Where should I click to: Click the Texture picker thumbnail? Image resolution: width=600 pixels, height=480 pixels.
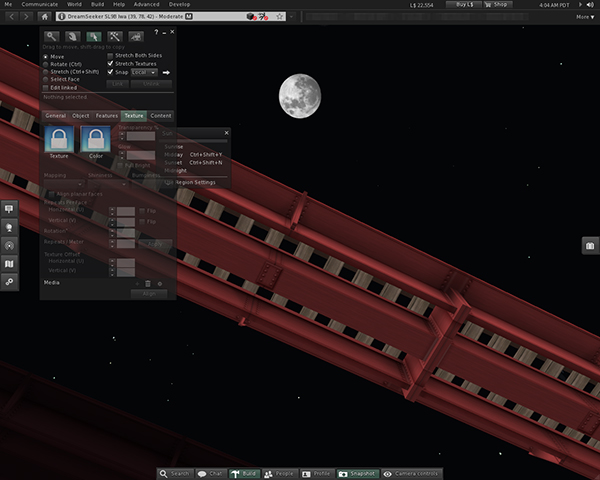(x=59, y=139)
